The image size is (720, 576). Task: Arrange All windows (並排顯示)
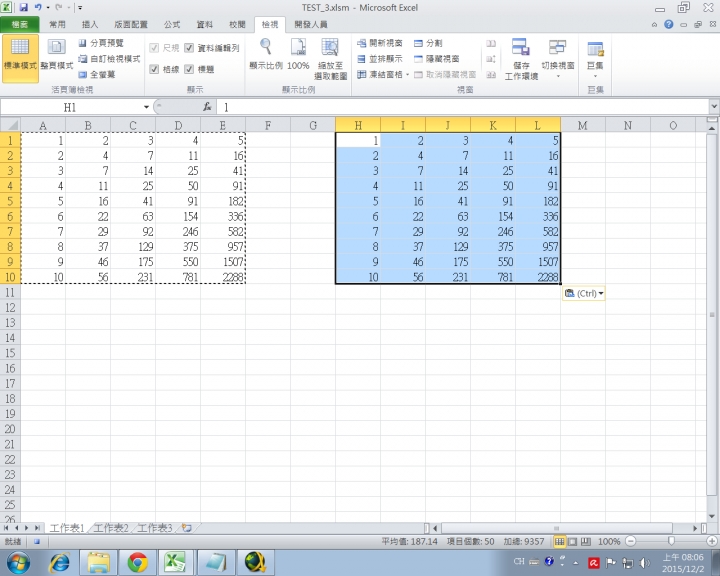tap(380, 59)
